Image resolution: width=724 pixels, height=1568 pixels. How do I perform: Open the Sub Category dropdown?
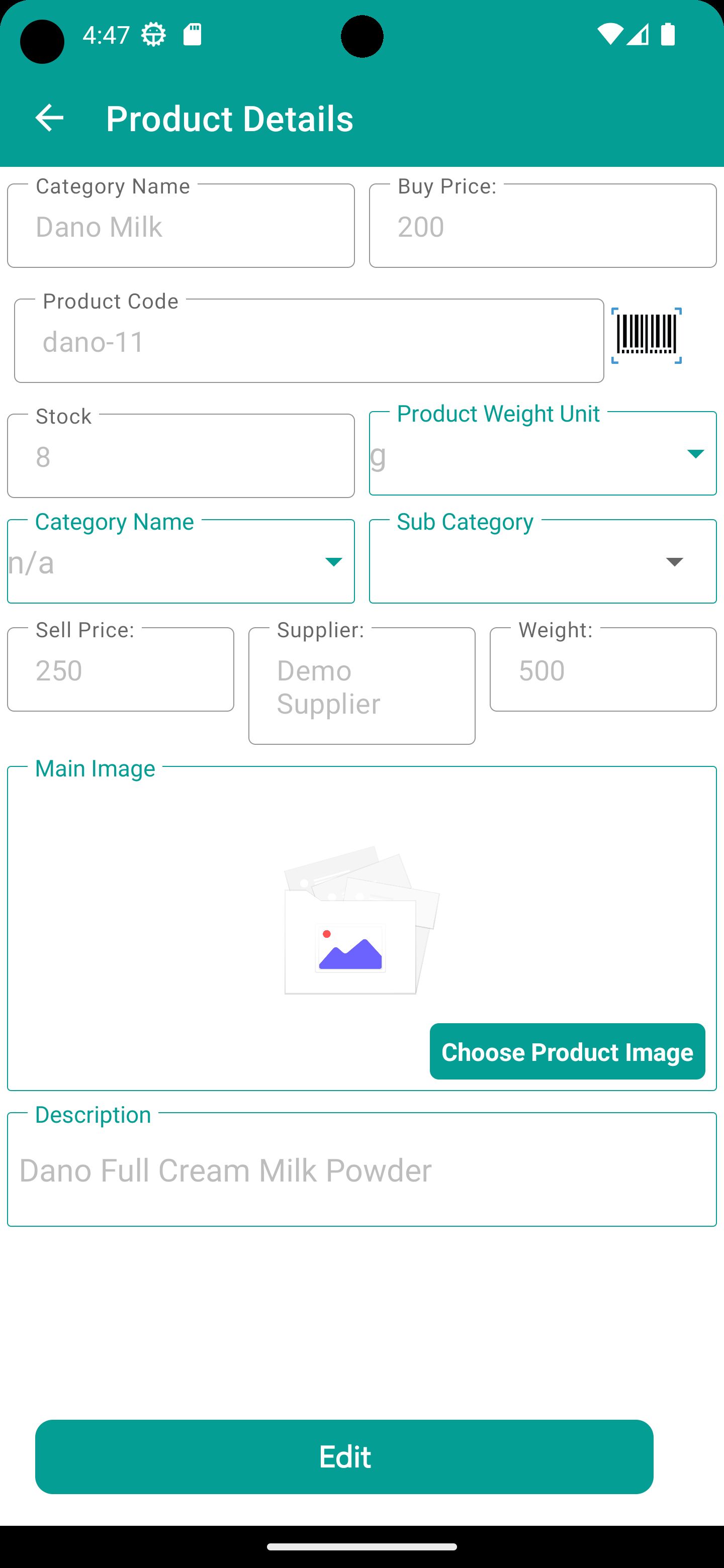coord(542,561)
